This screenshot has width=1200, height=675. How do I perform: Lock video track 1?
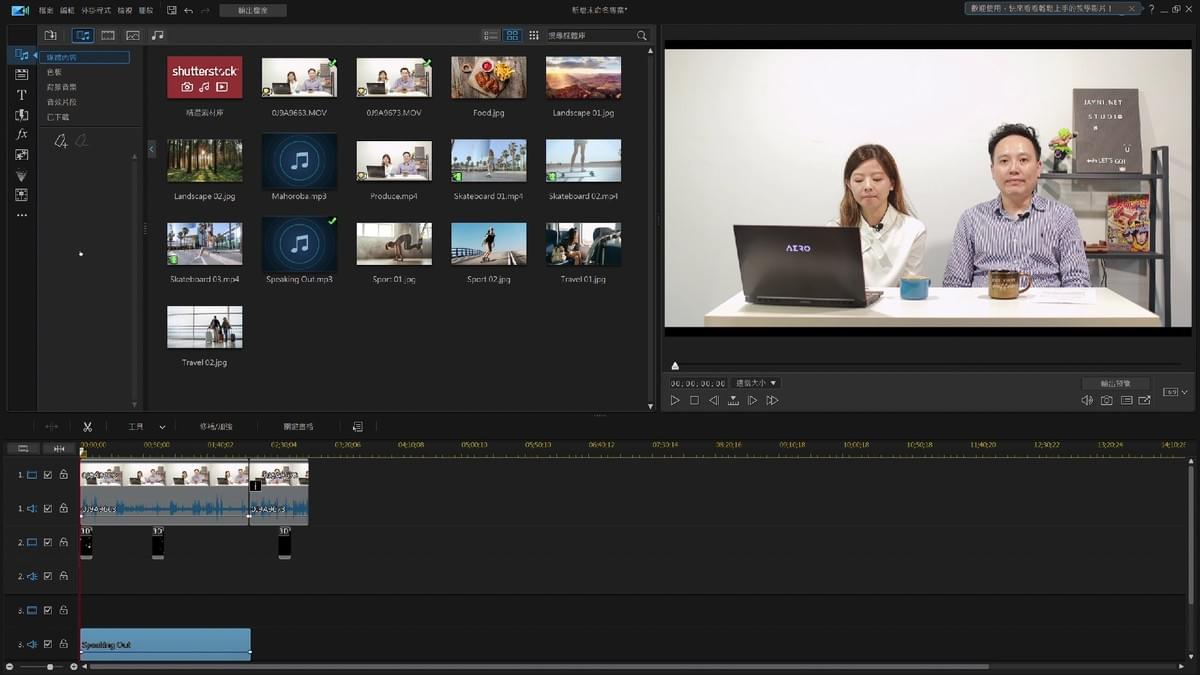click(63, 475)
